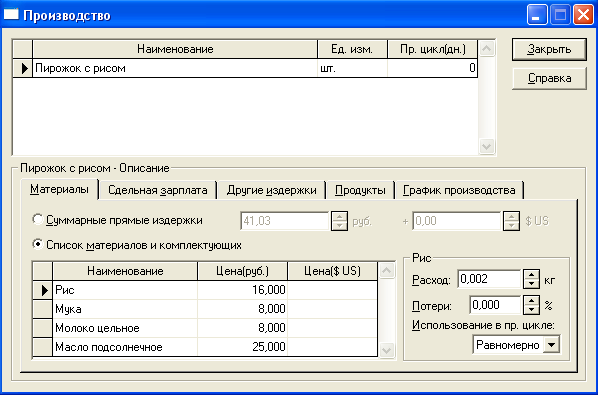The height and width of the screenshot is (395, 598).
Task: Click the Рис Цена($ US) empty cell
Action: (332, 290)
